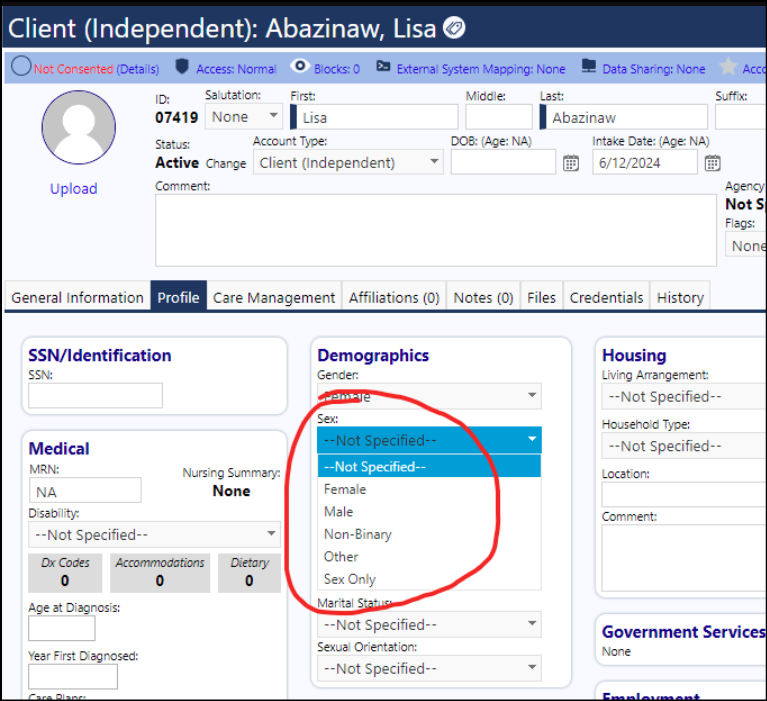The image size is (767, 701).
Task: Open the Not Consented (Details) link
Action: click(x=96, y=69)
